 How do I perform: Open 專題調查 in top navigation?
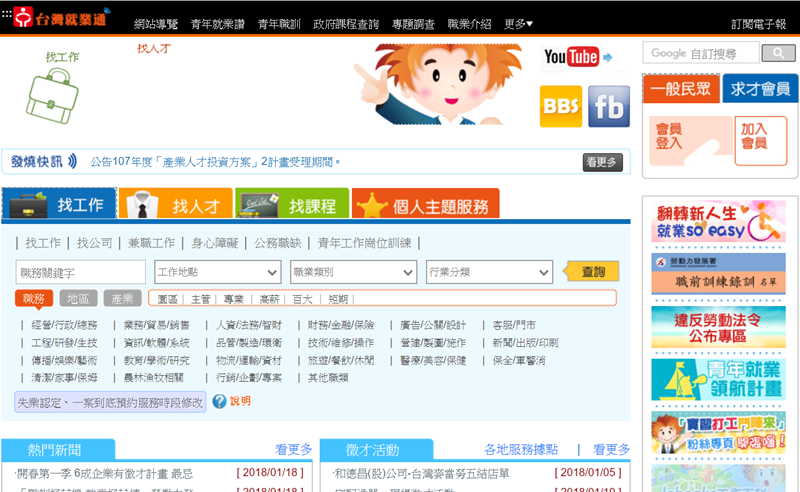click(413, 24)
